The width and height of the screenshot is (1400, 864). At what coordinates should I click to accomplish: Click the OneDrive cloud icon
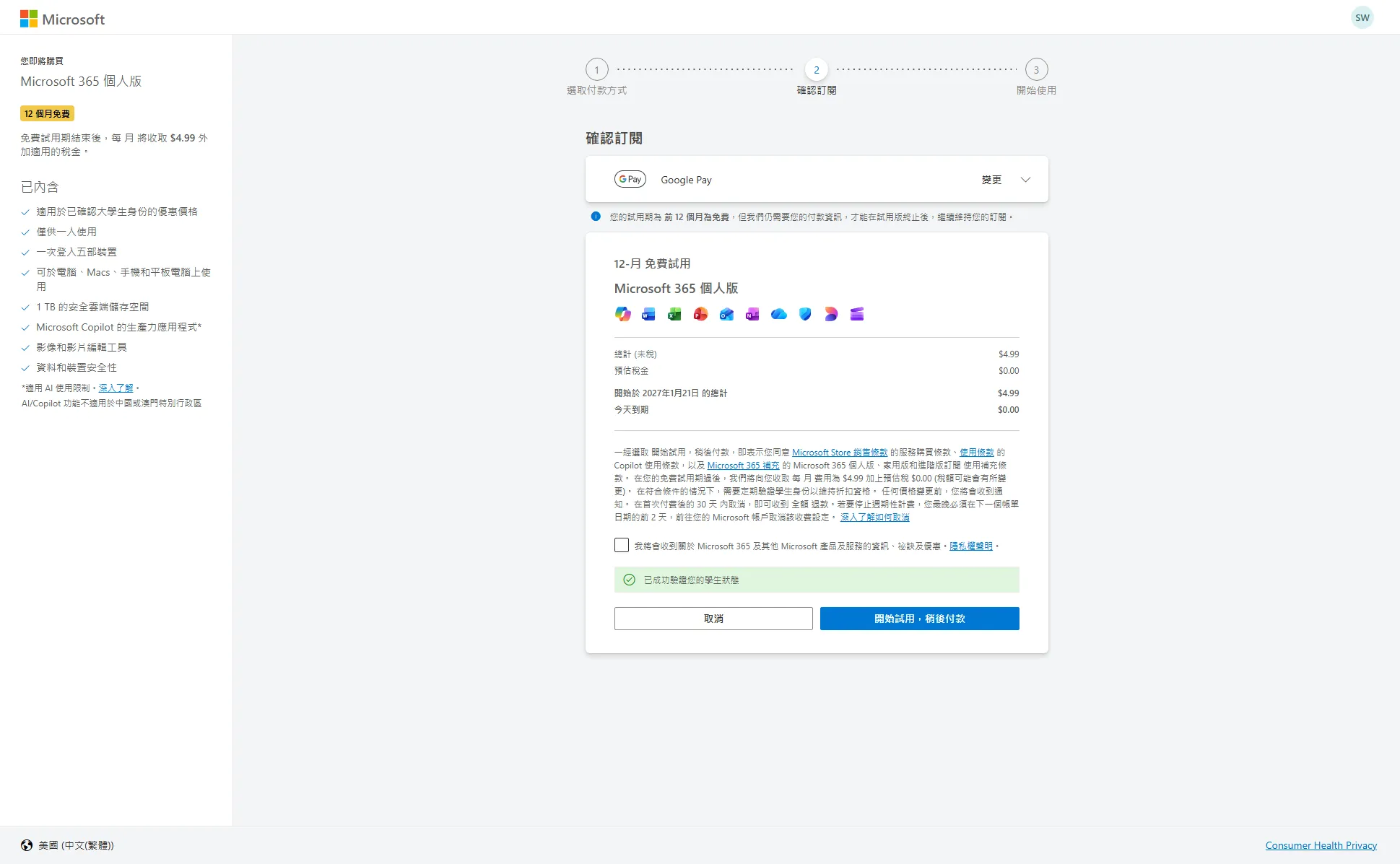pos(778,314)
